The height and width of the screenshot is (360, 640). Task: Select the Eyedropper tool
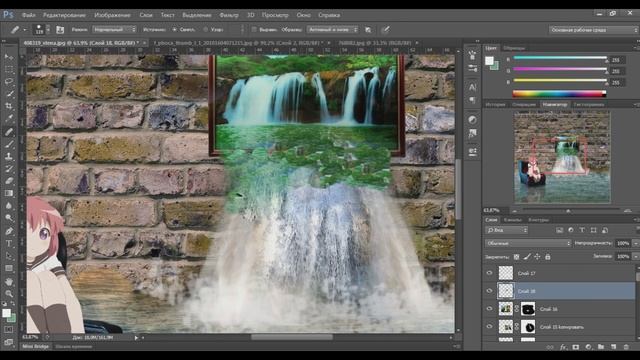(9, 119)
